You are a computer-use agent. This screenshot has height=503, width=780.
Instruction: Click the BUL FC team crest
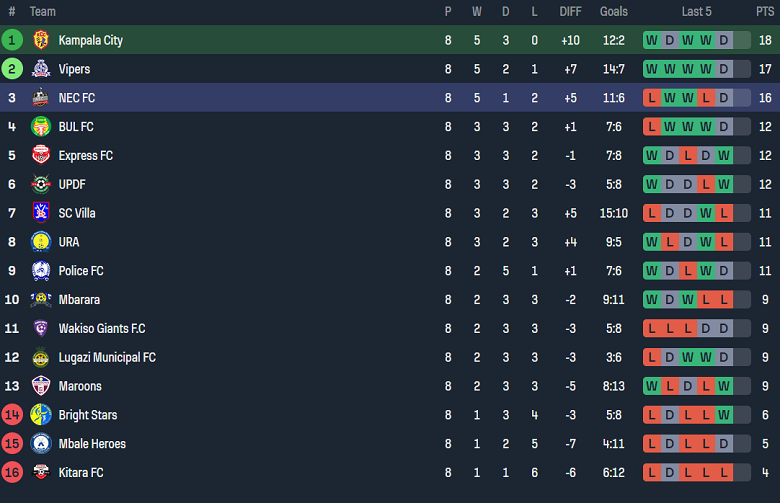pos(41,127)
